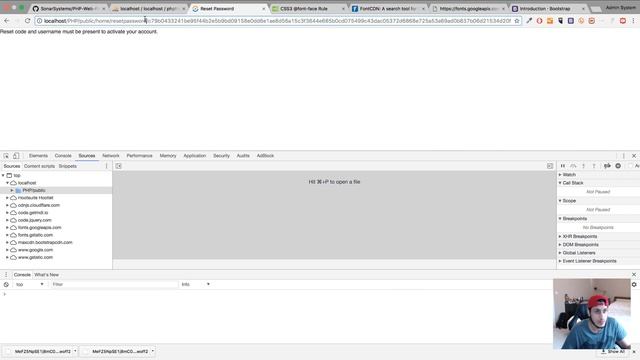The height and width of the screenshot is (360, 640).
Task: Reload the page with refresh icon
Action: 27,21
